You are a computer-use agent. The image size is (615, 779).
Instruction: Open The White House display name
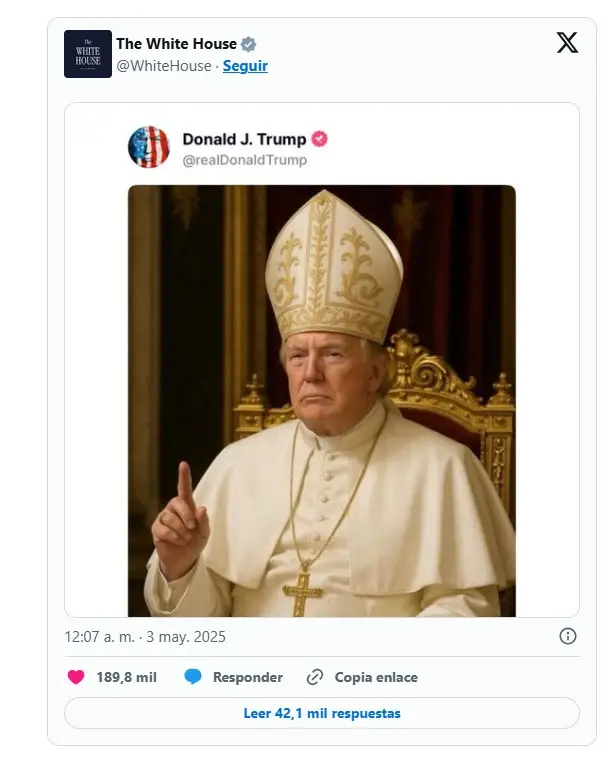(176, 44)
